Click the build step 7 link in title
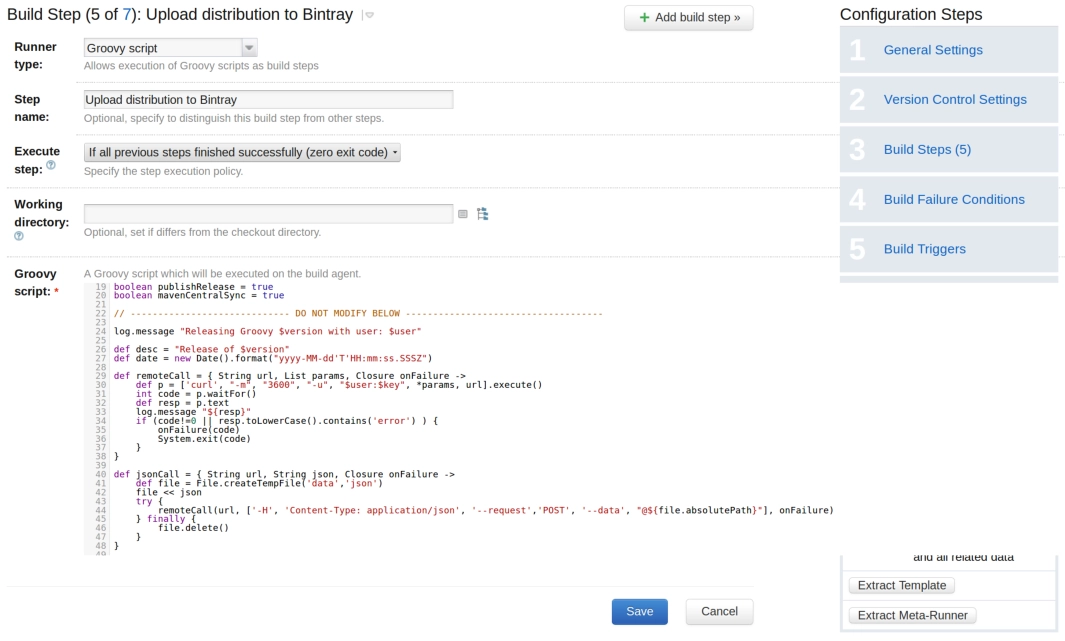This screenshot has width=1065, height=641. click(126, 15)
